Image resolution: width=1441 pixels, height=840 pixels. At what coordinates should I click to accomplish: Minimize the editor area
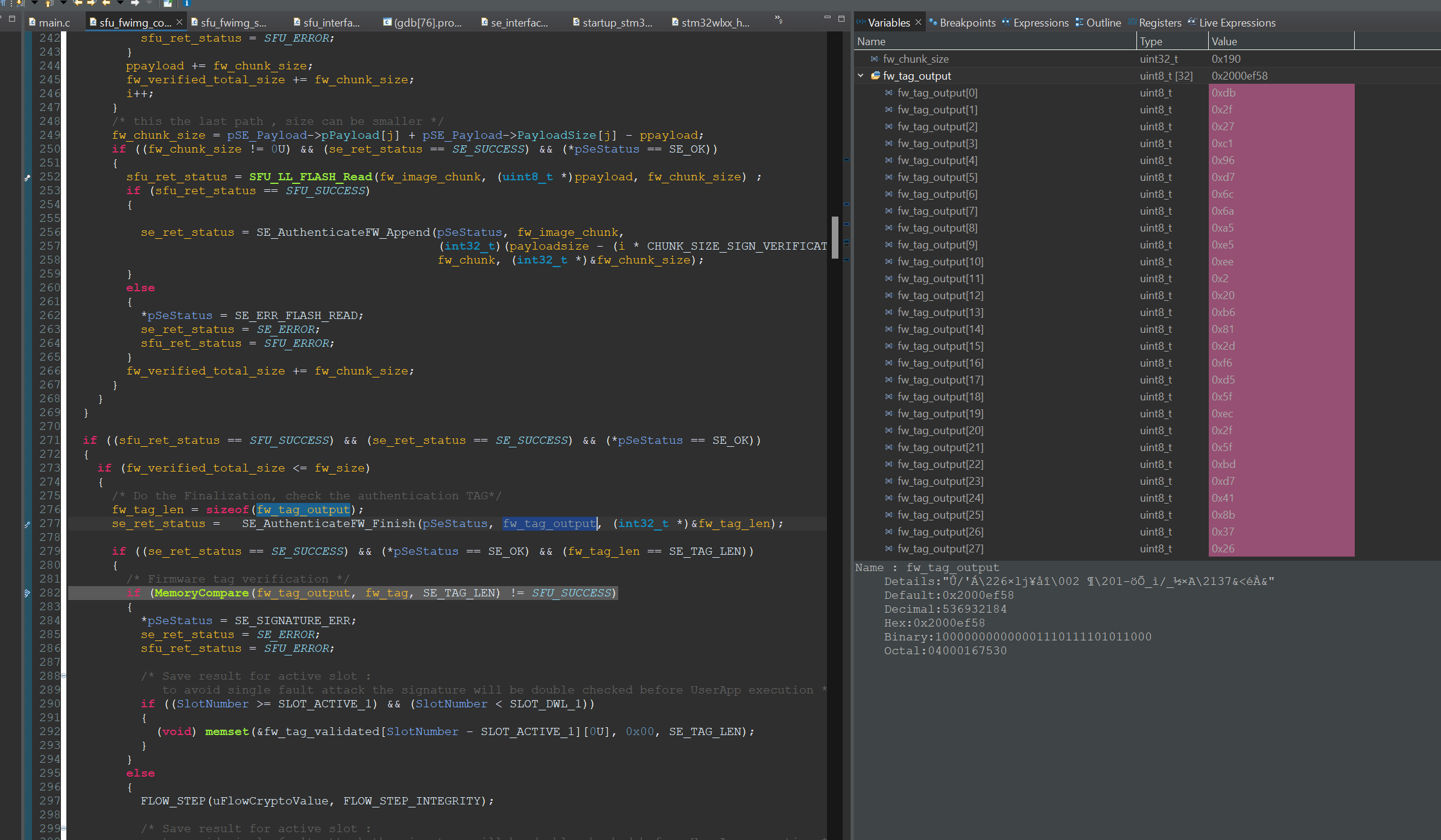pyautogui.click(x=828, y=18)
